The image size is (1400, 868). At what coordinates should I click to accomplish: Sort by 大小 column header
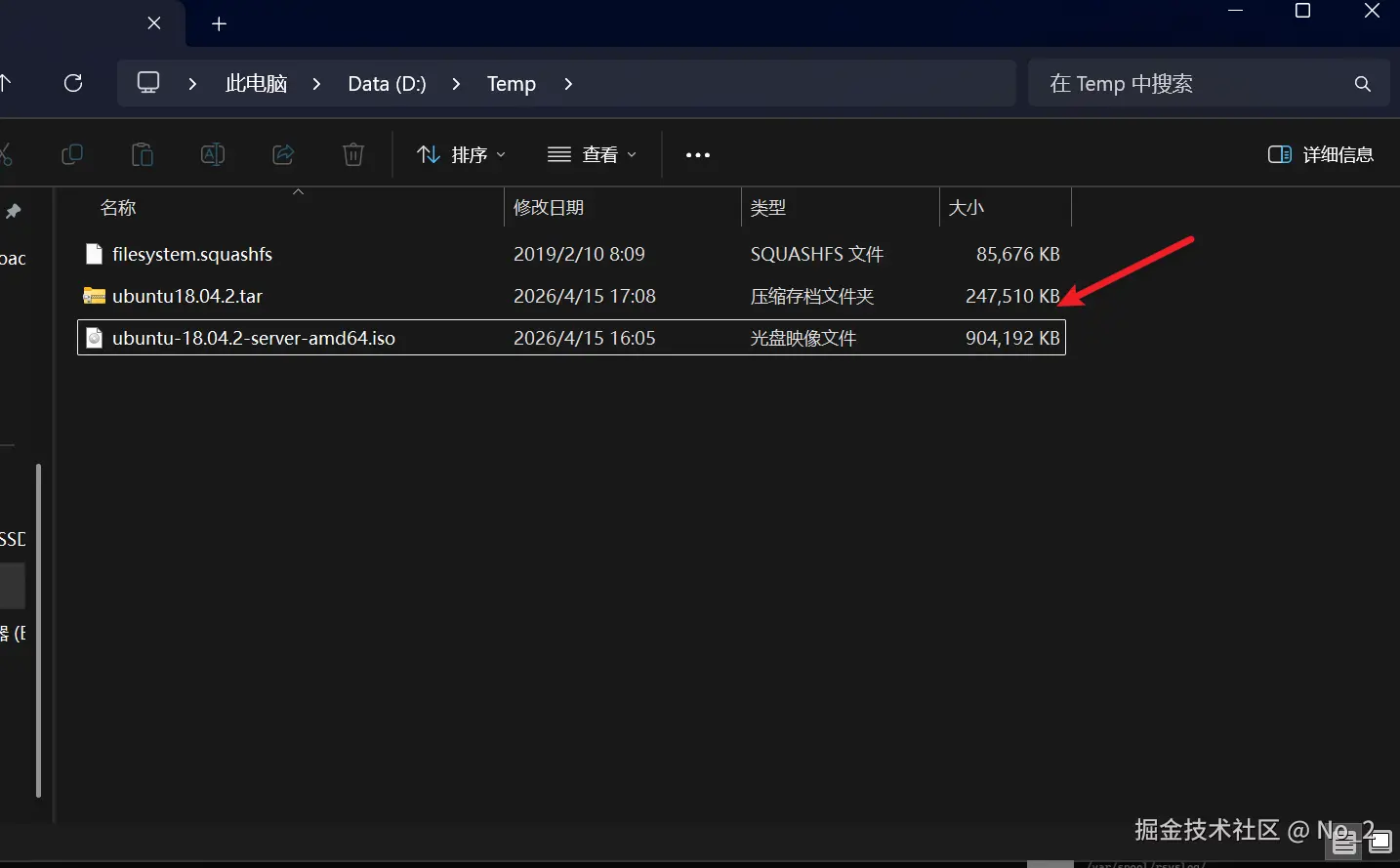pos(967,208)
